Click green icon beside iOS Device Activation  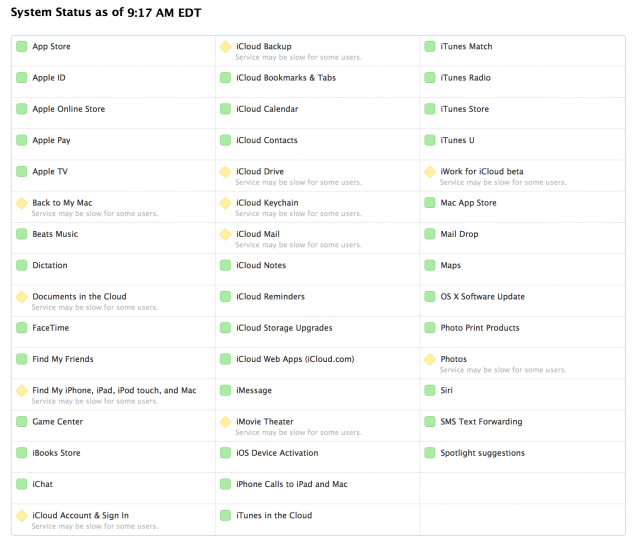pyautogui.click(x=225, y=453)
